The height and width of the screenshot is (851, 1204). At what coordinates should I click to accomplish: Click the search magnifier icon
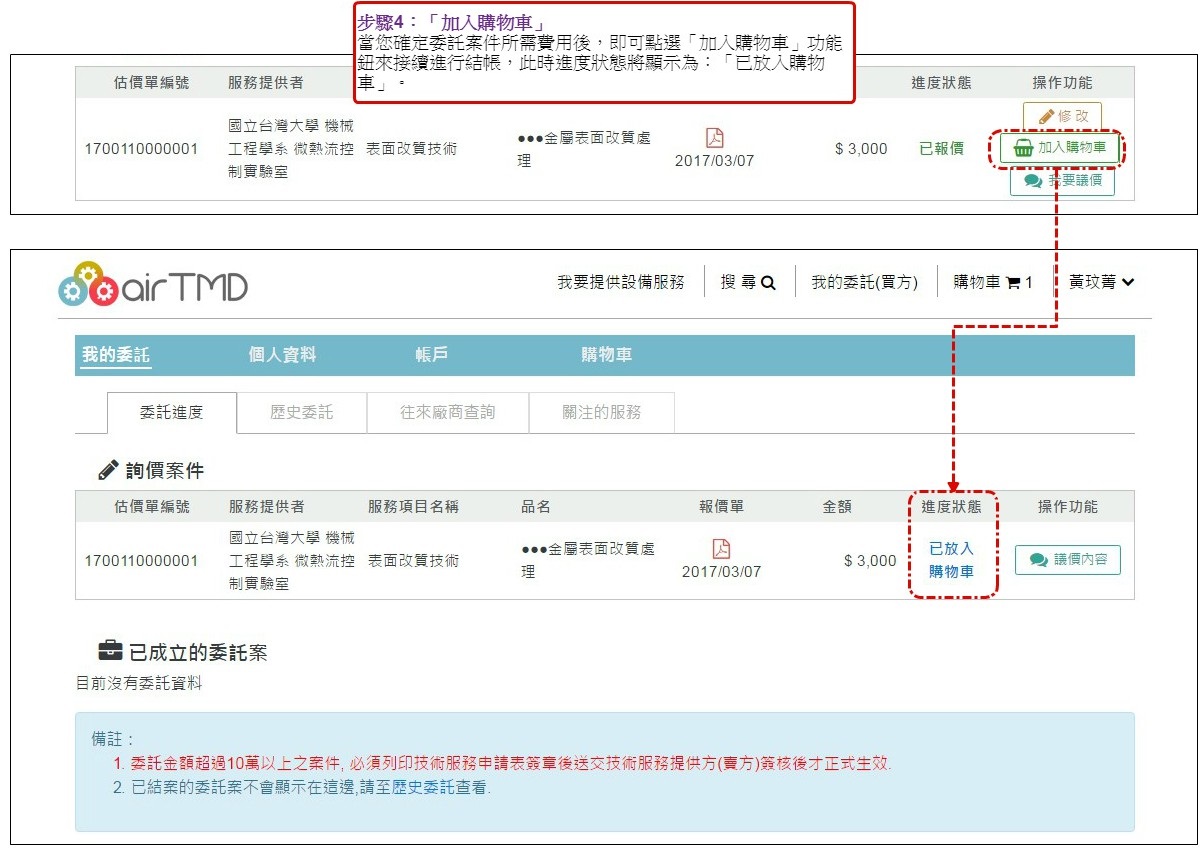pyautogui.click(x=768, y=283)
